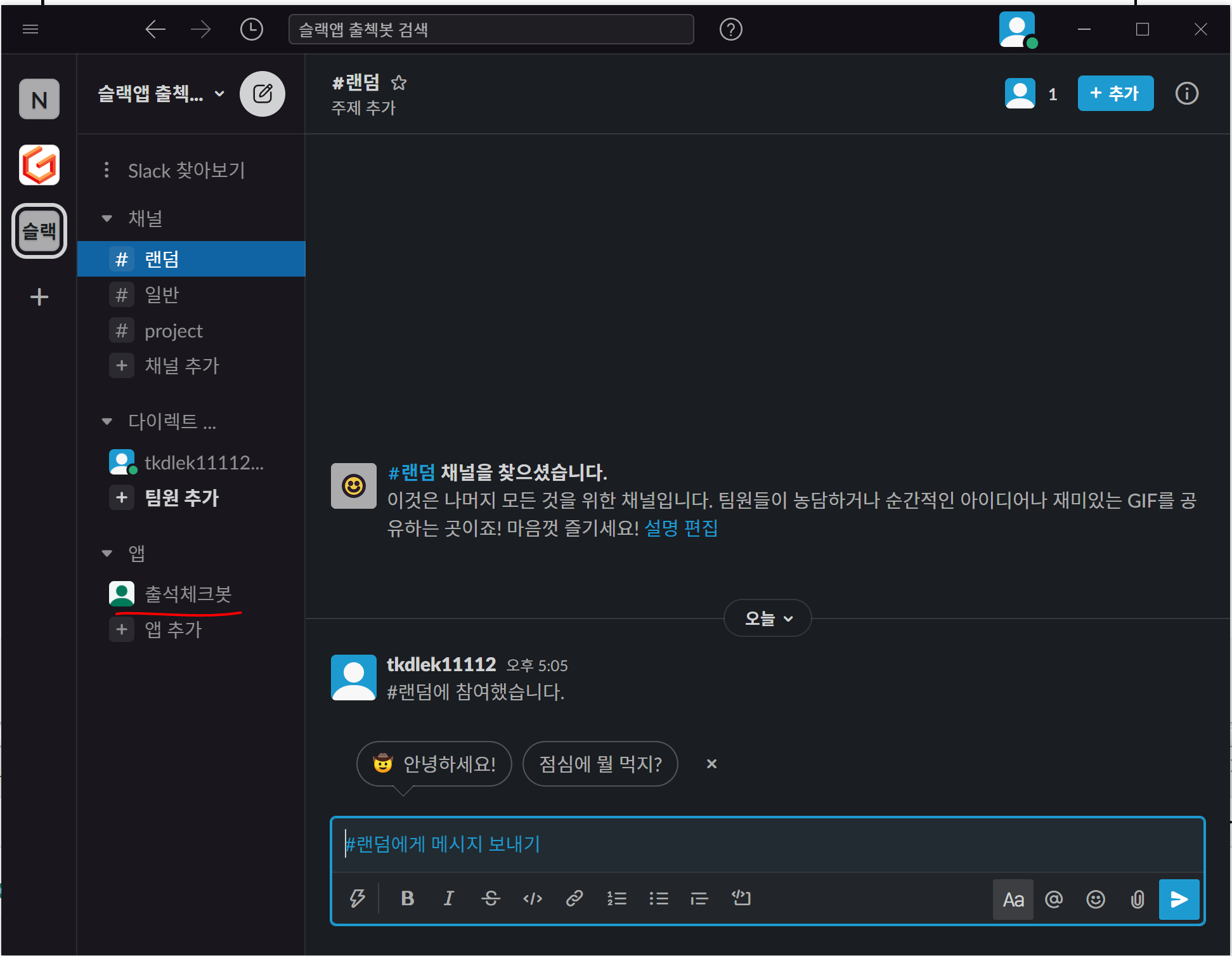
Task: Select the 일반 channel
Action: pos(162,295)
